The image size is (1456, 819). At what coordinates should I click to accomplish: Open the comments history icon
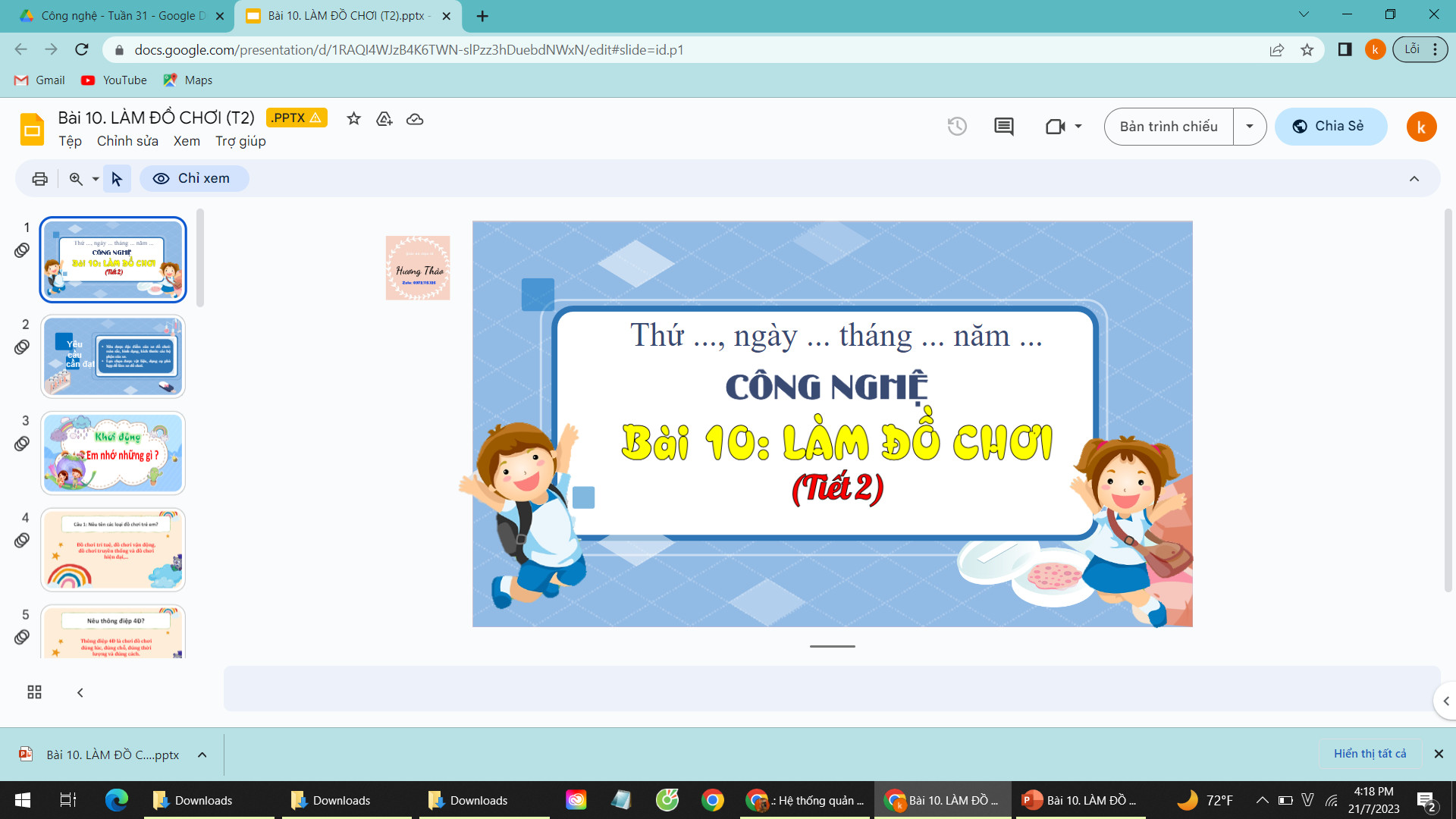1004,127
